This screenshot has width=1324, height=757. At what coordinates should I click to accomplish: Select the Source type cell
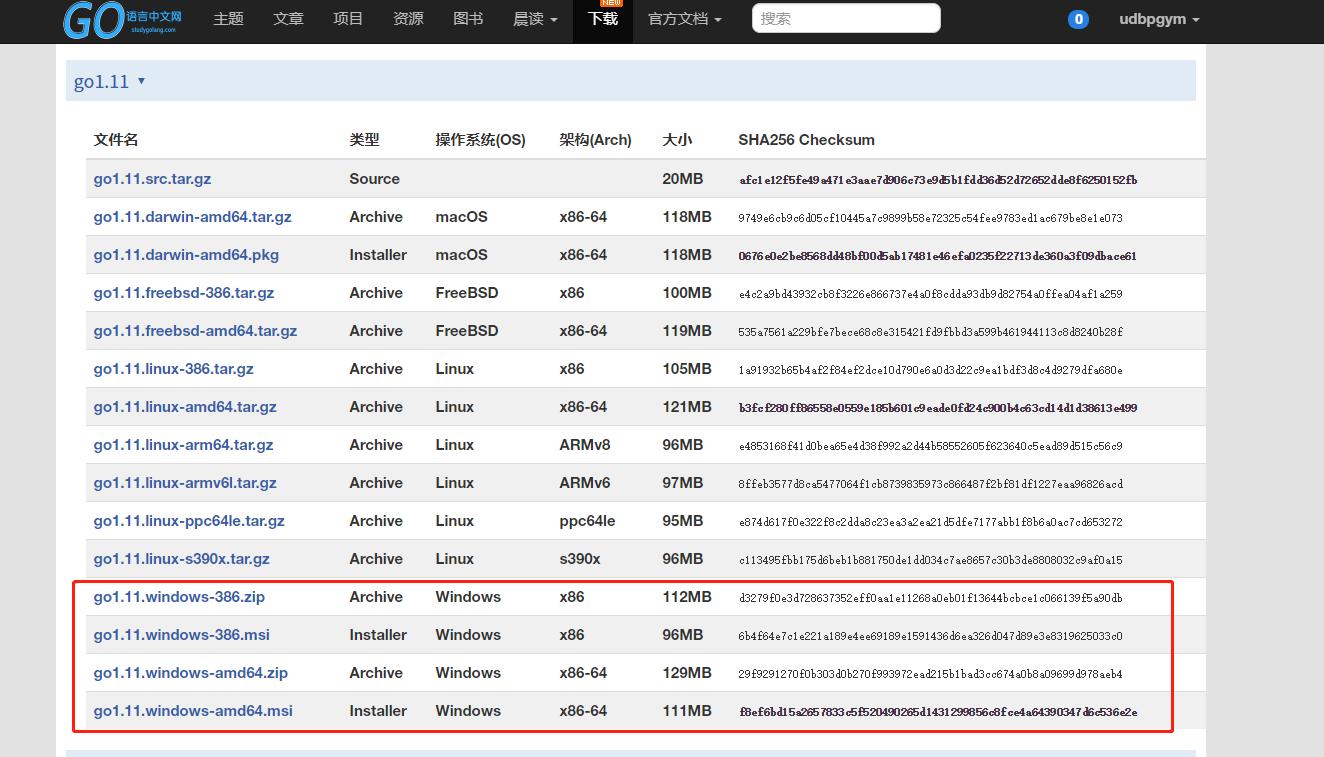[x=374, y=179]
